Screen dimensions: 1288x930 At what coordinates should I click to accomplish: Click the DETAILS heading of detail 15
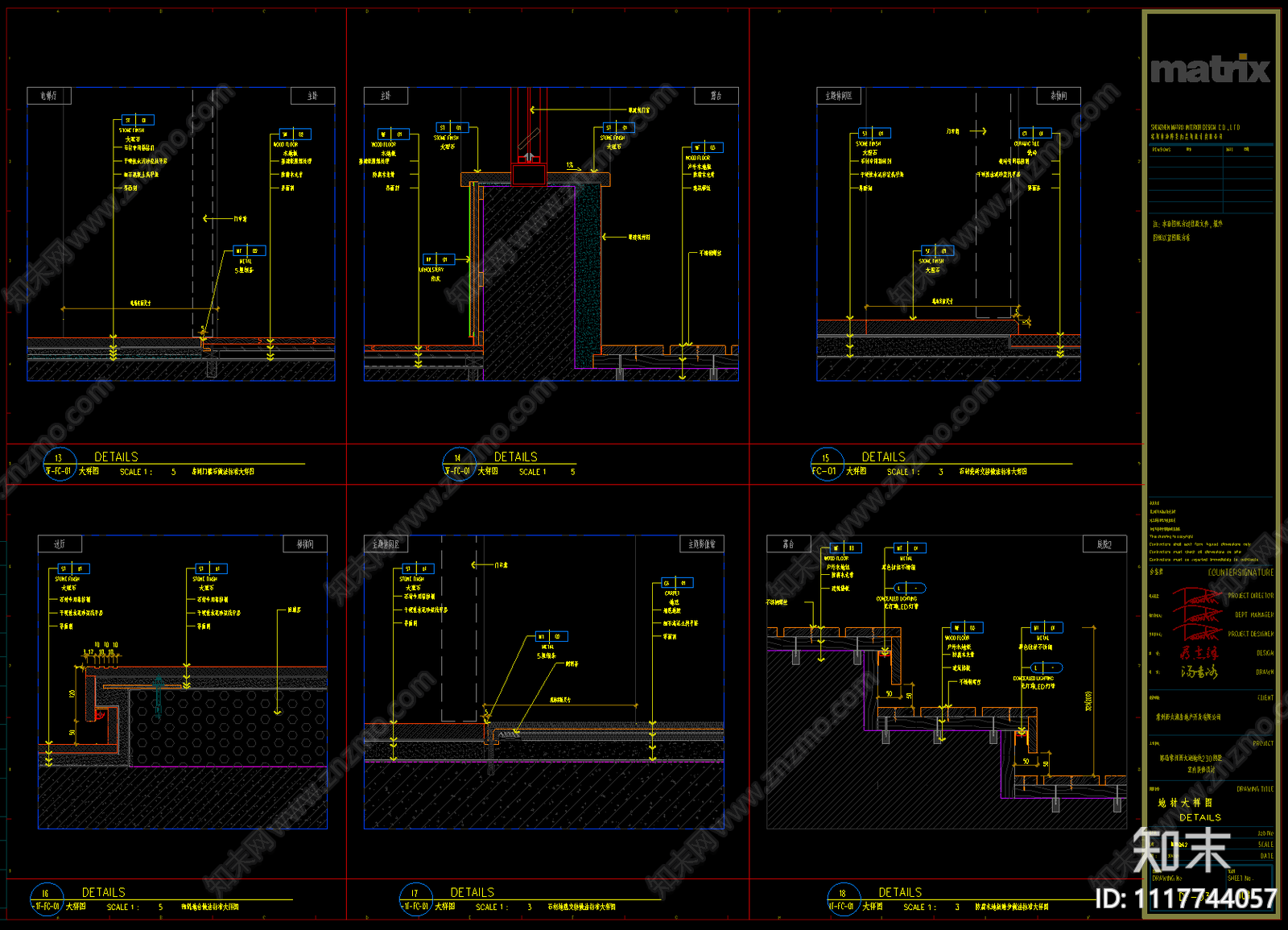pos(883,457)
